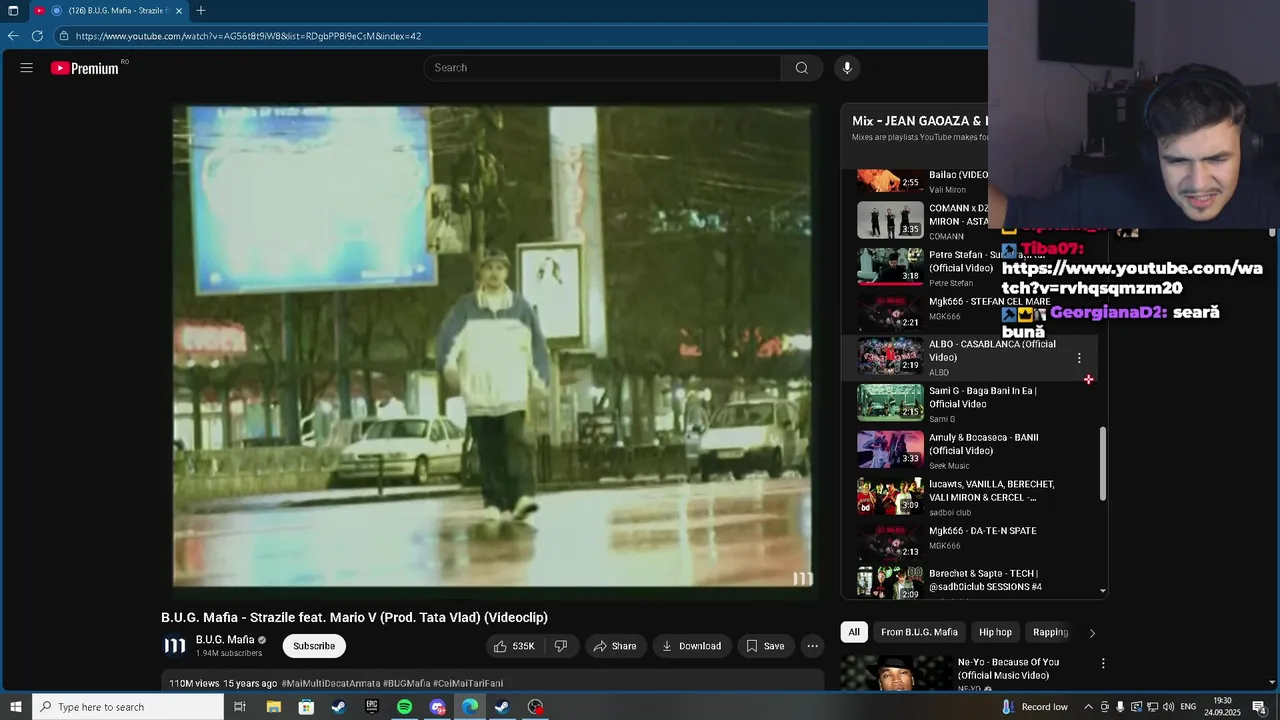This screenshot has height=720, width=1280.
Task: Open the Windows Start menu
Action: [x=13, y=707]
